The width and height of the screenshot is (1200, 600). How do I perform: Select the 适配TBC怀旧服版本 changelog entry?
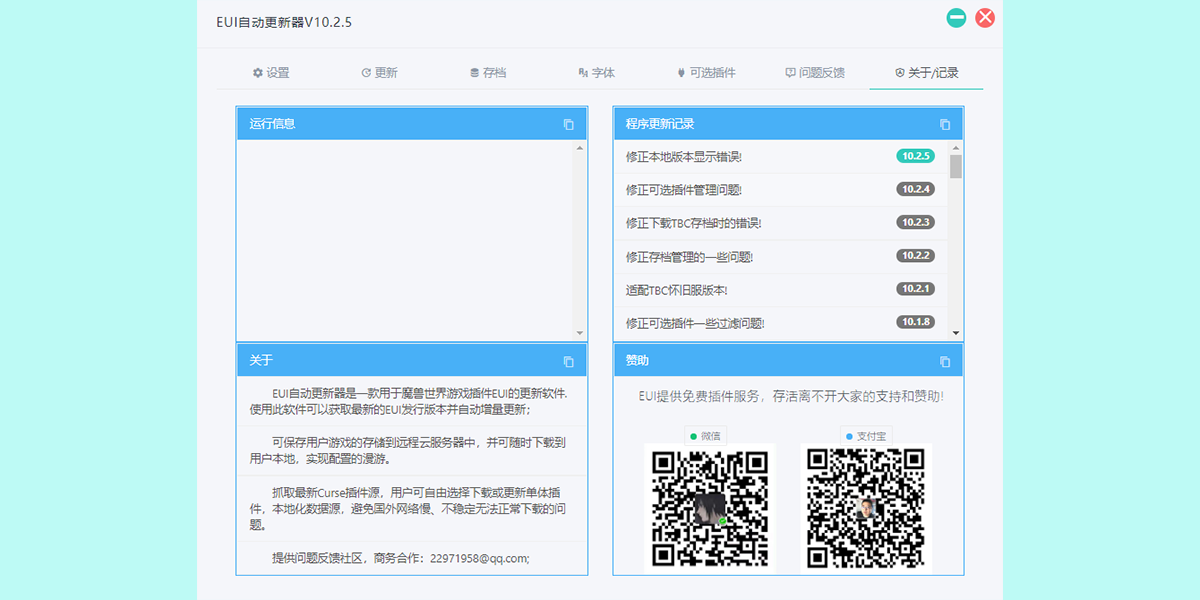tap(677, 290)
